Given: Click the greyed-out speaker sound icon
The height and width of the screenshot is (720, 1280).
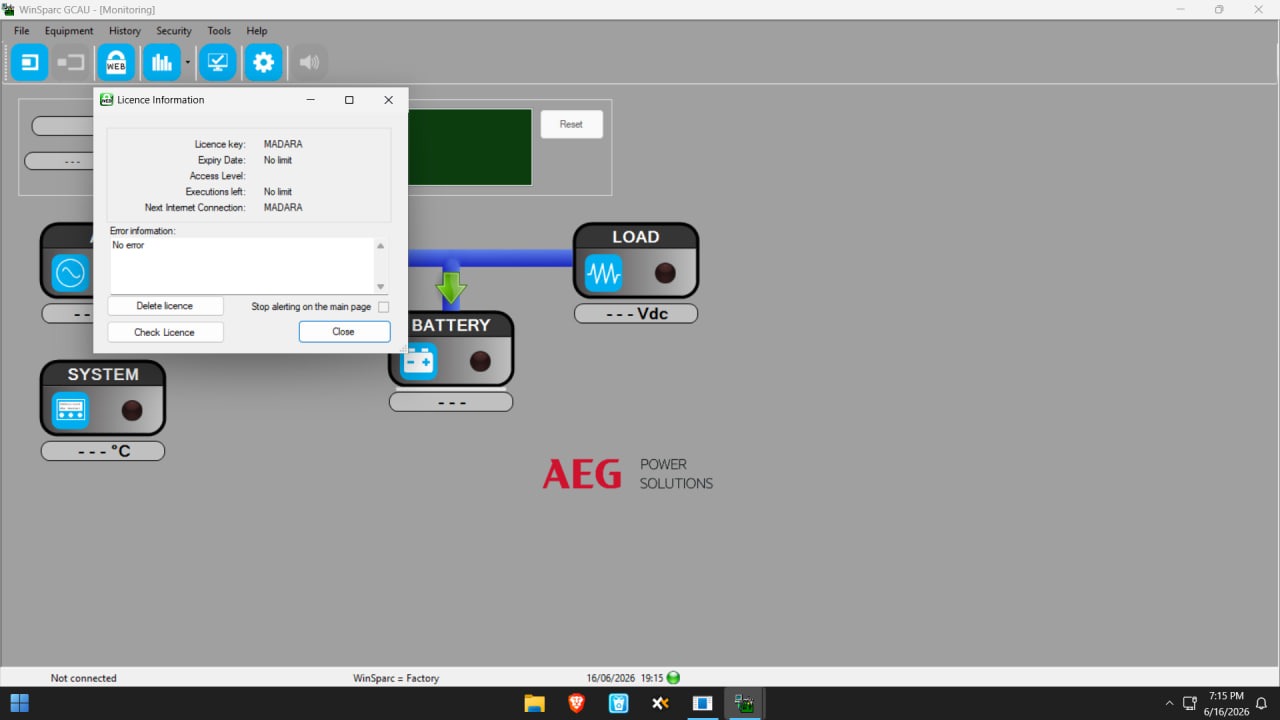Looking at the screenshot, I should click(x=309, y=63).
